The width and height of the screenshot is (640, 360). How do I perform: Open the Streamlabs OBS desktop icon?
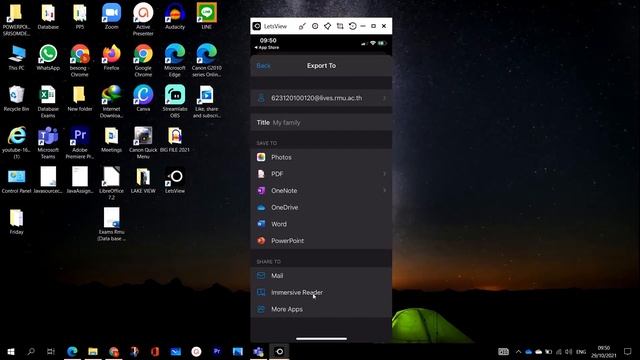click(x=175, y=101)
